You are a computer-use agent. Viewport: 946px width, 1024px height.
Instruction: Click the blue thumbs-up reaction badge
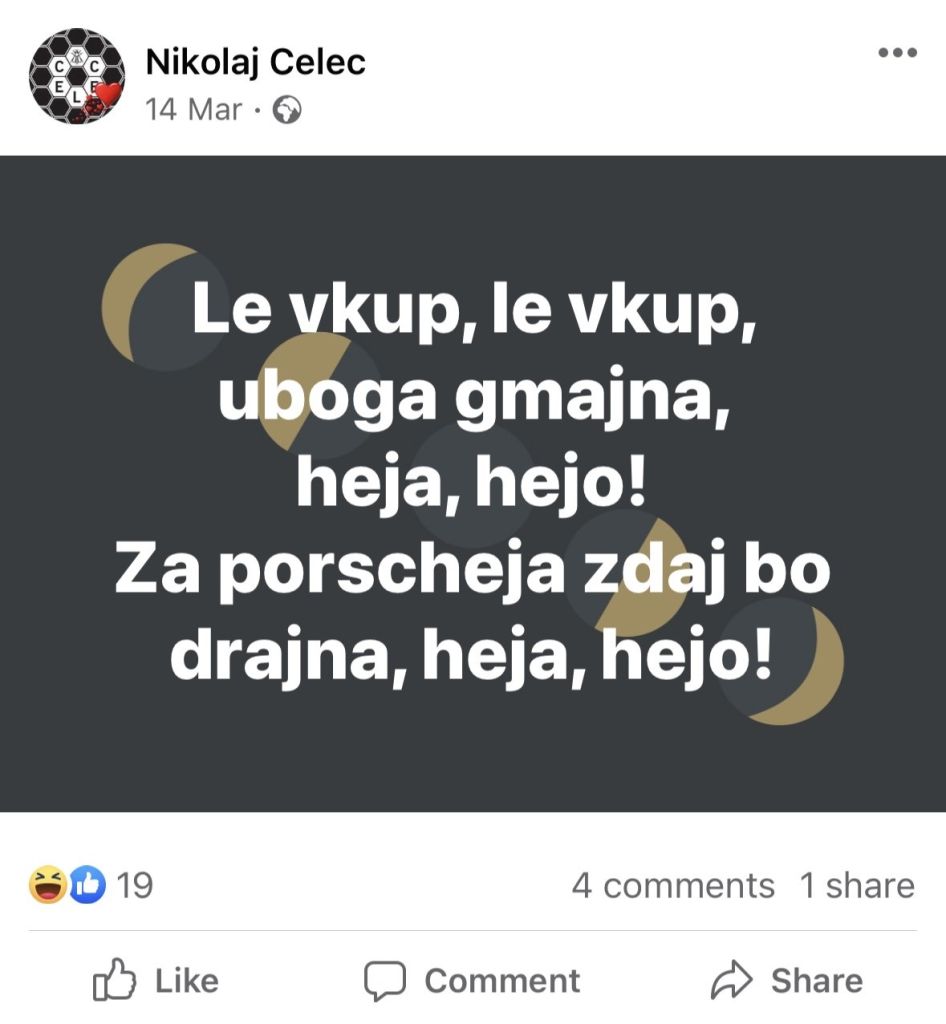point(87,885)
